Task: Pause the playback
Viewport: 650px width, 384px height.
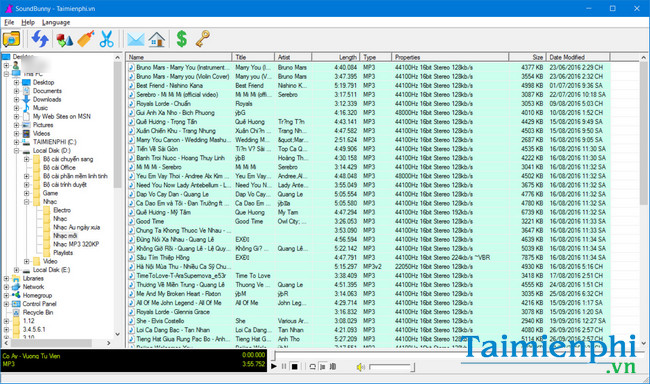Action: [x=284, y=367]
